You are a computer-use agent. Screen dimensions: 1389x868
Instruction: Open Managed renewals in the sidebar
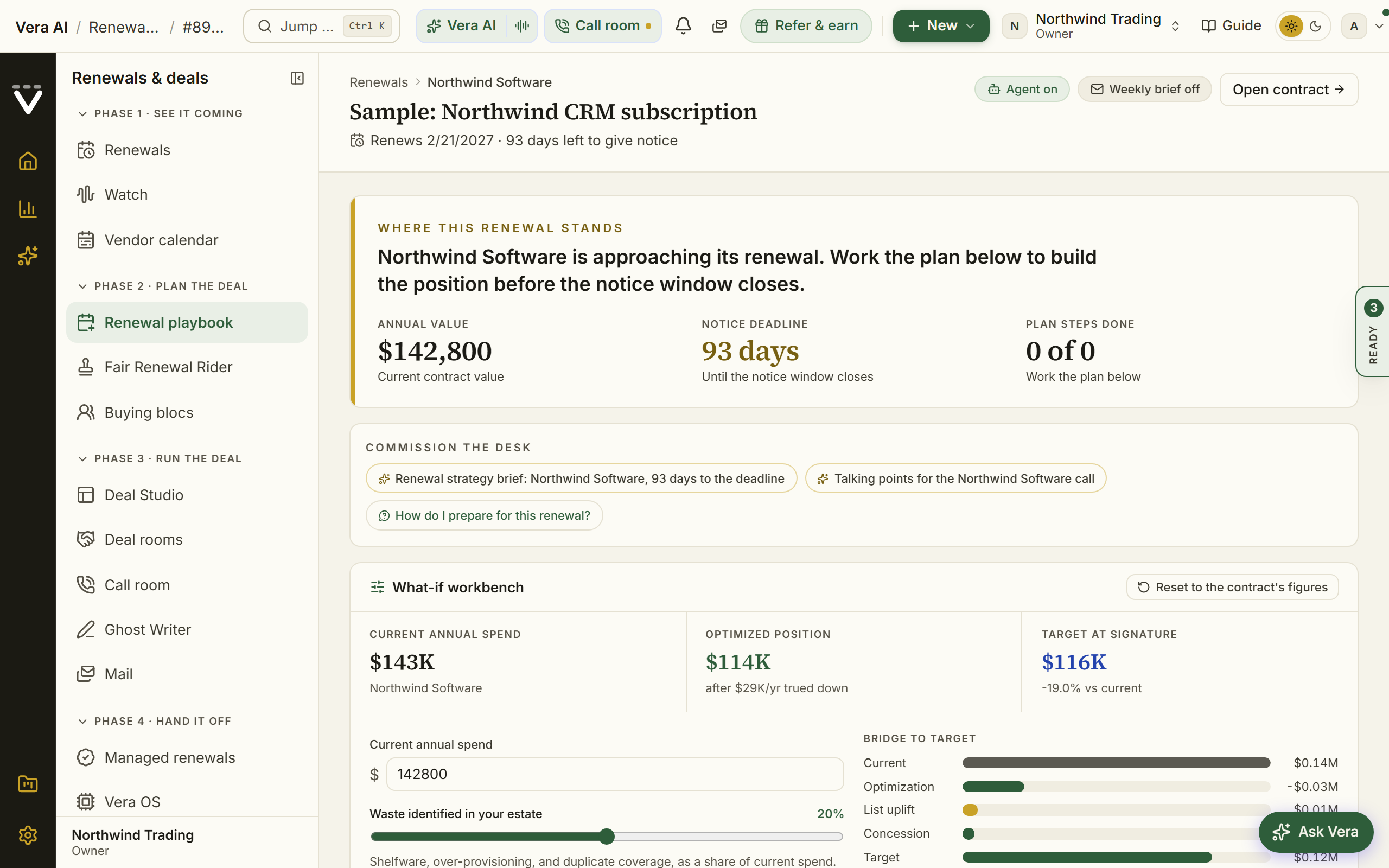[x=187, y=758]
